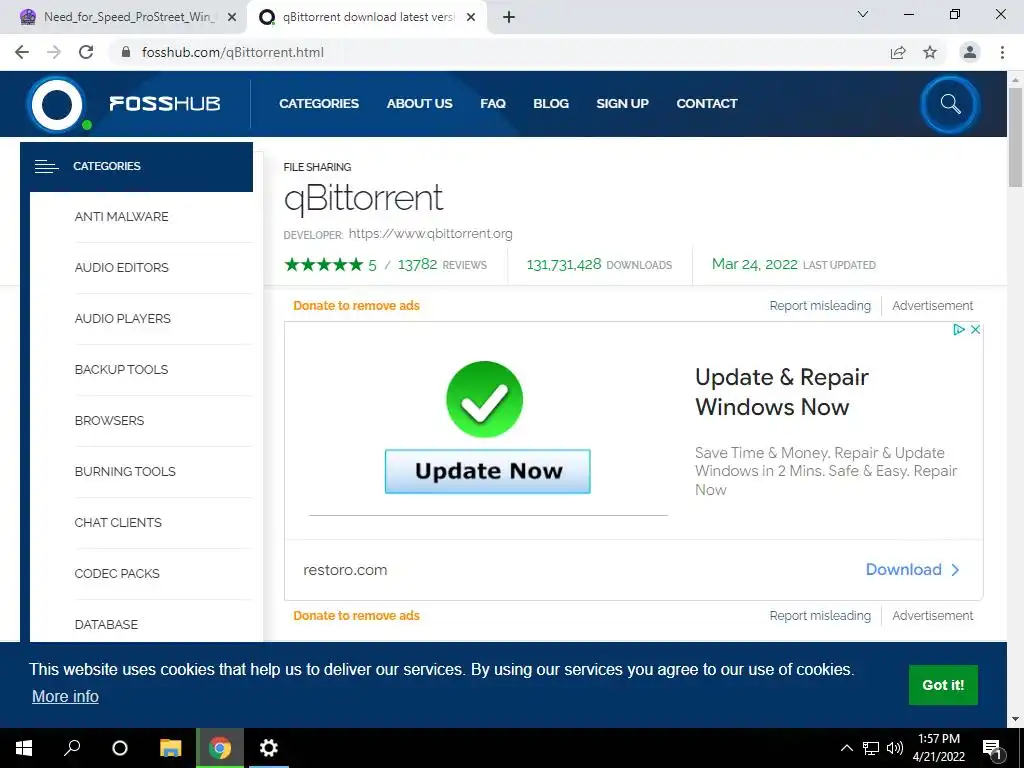Click the page vertical scrollbar thumb
1024x768 pixels.
coord(1016,136)
